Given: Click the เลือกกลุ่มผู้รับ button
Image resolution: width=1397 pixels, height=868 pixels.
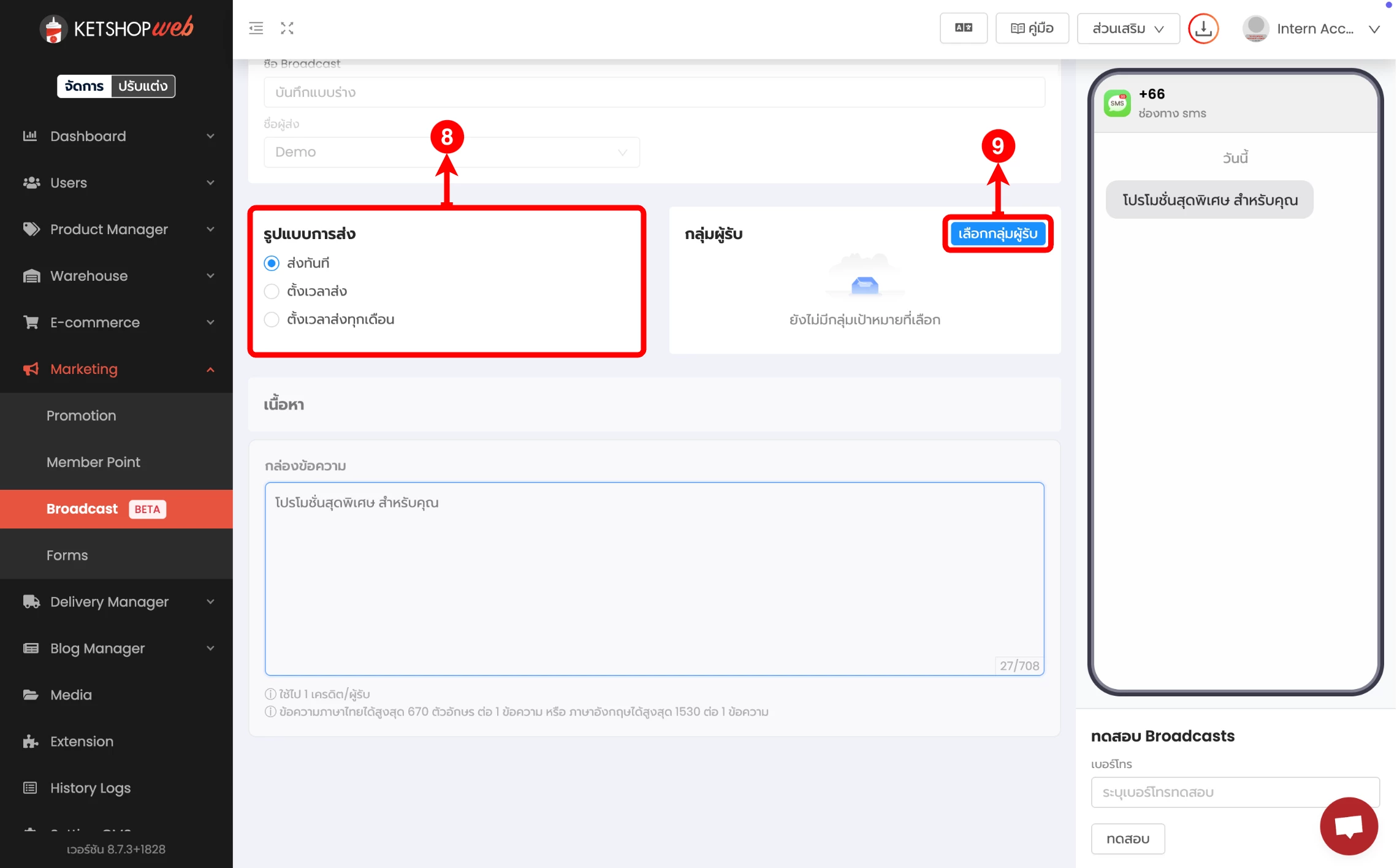Looking at the screenshot, I should point(997,234).
